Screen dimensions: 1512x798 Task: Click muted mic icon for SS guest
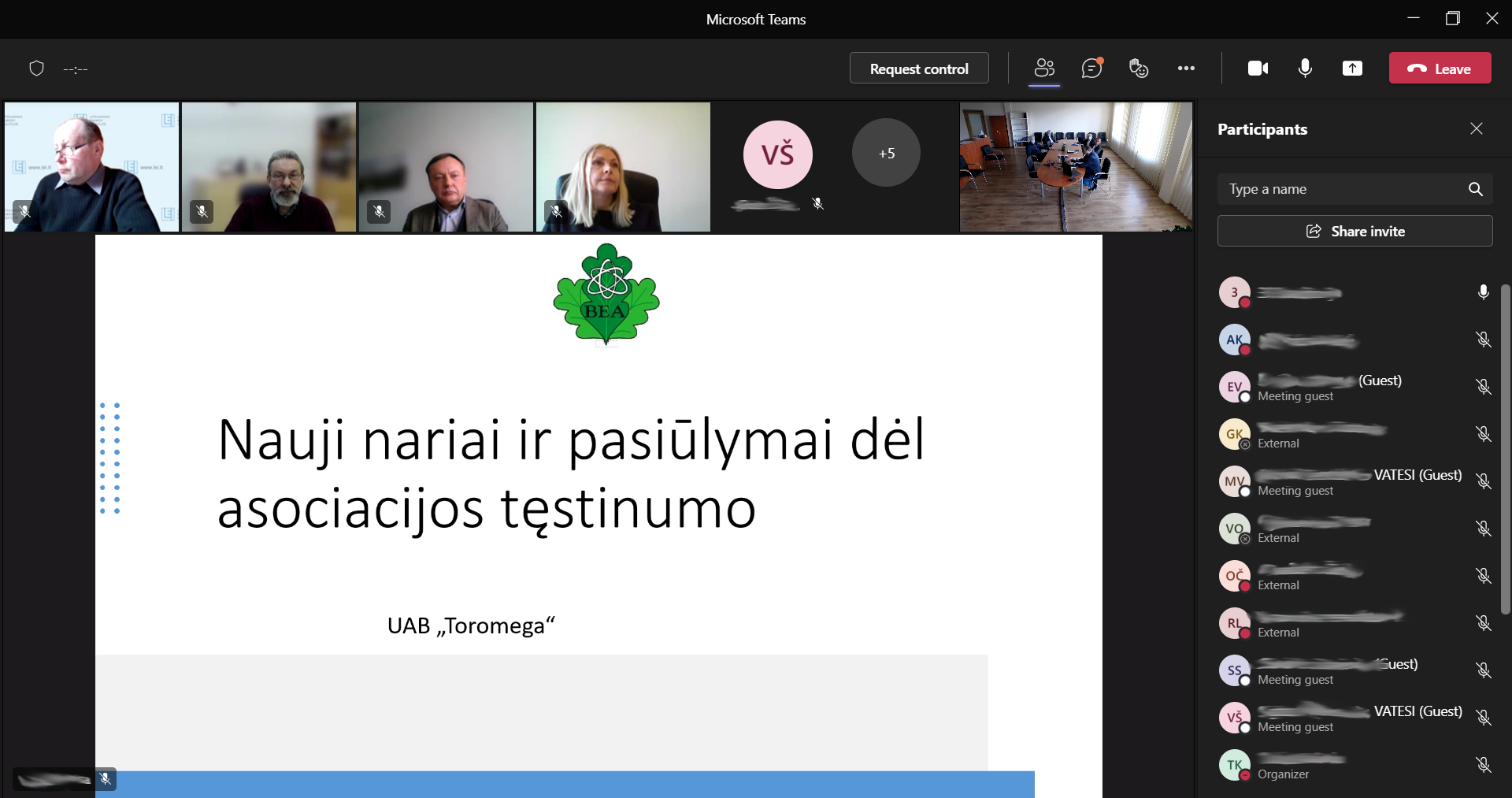(1483, 670)
